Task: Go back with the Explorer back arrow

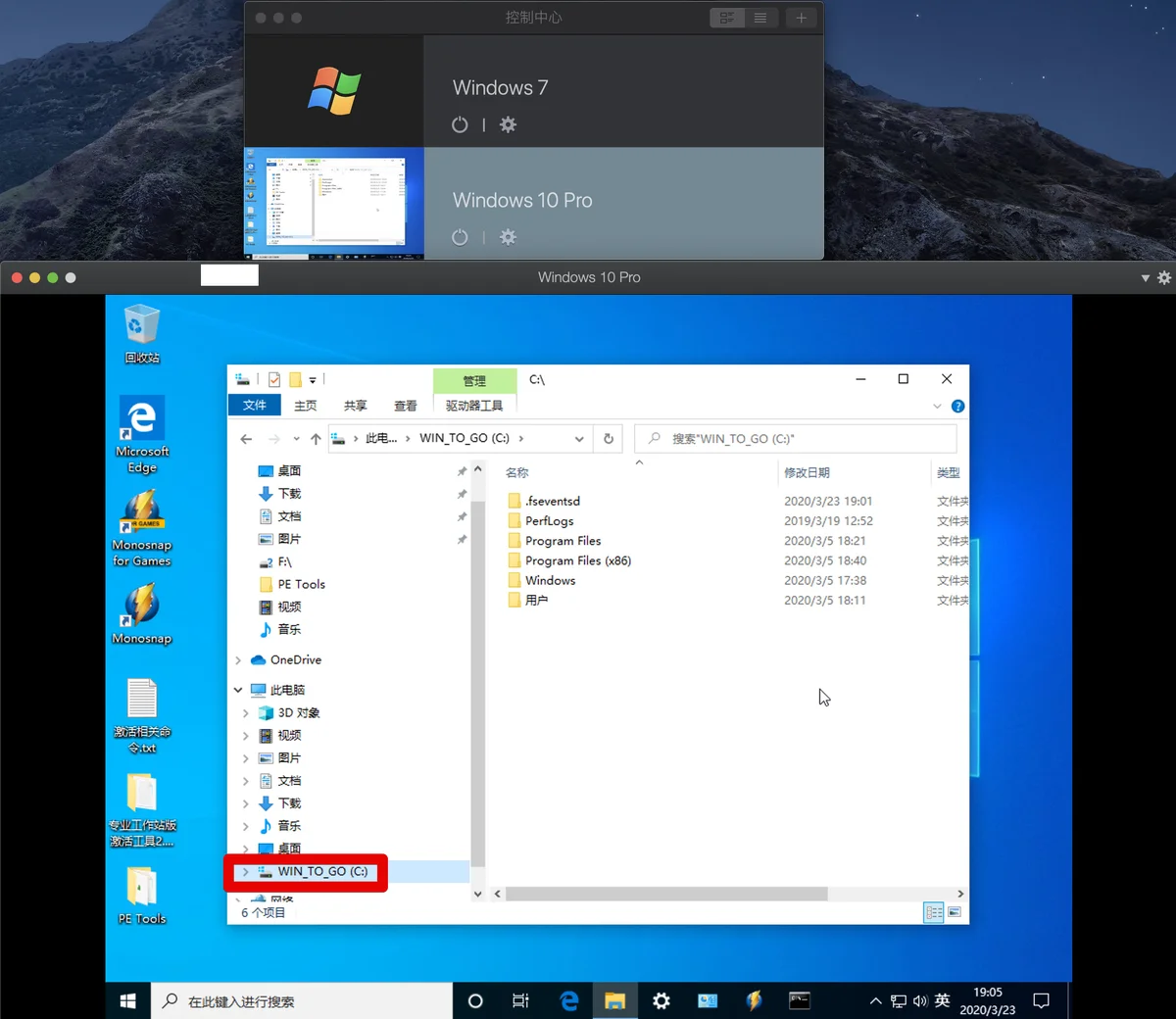Action: [x=246, y=439]
